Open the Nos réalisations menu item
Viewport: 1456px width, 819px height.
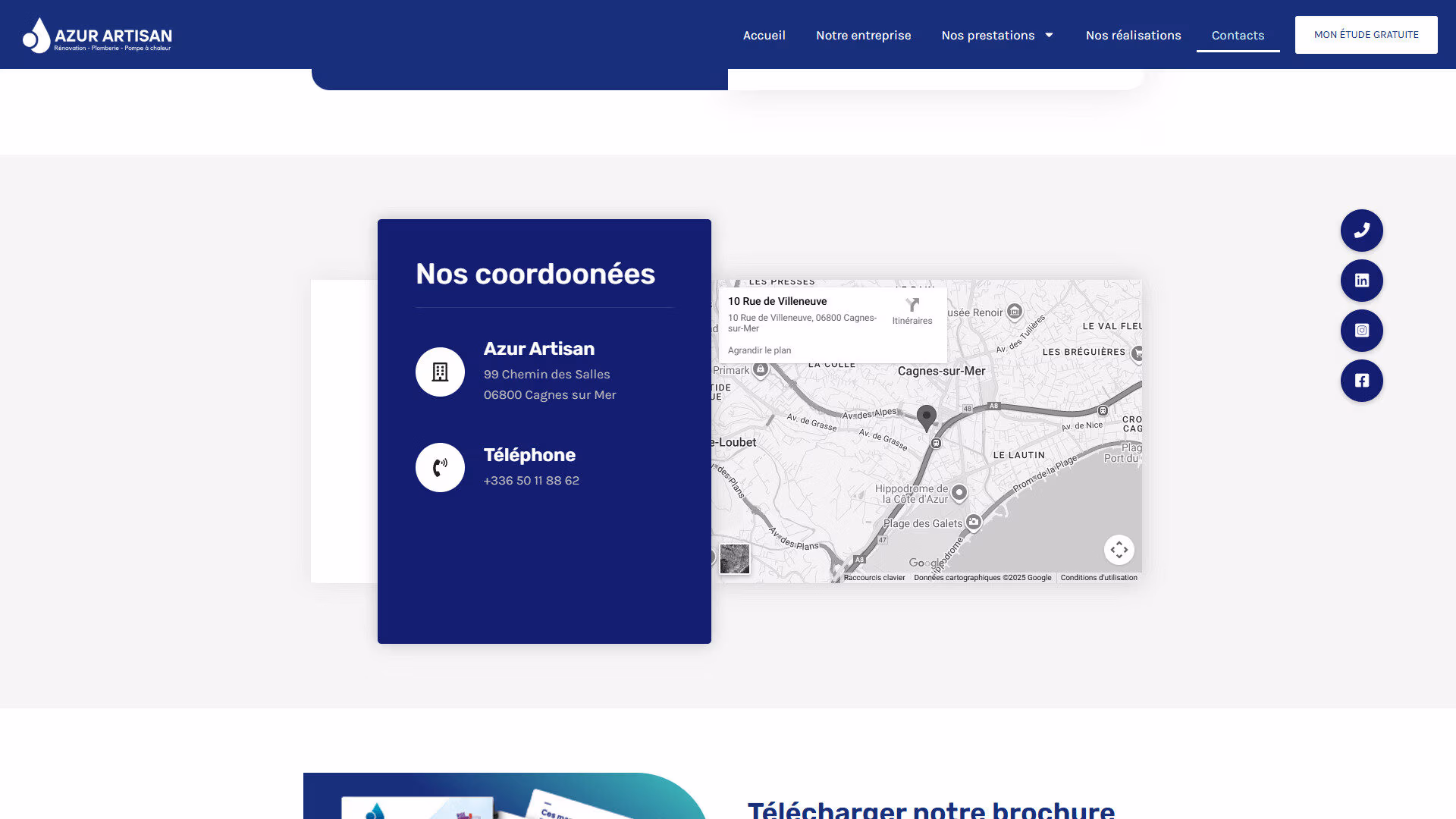(x=1133, y=35)
